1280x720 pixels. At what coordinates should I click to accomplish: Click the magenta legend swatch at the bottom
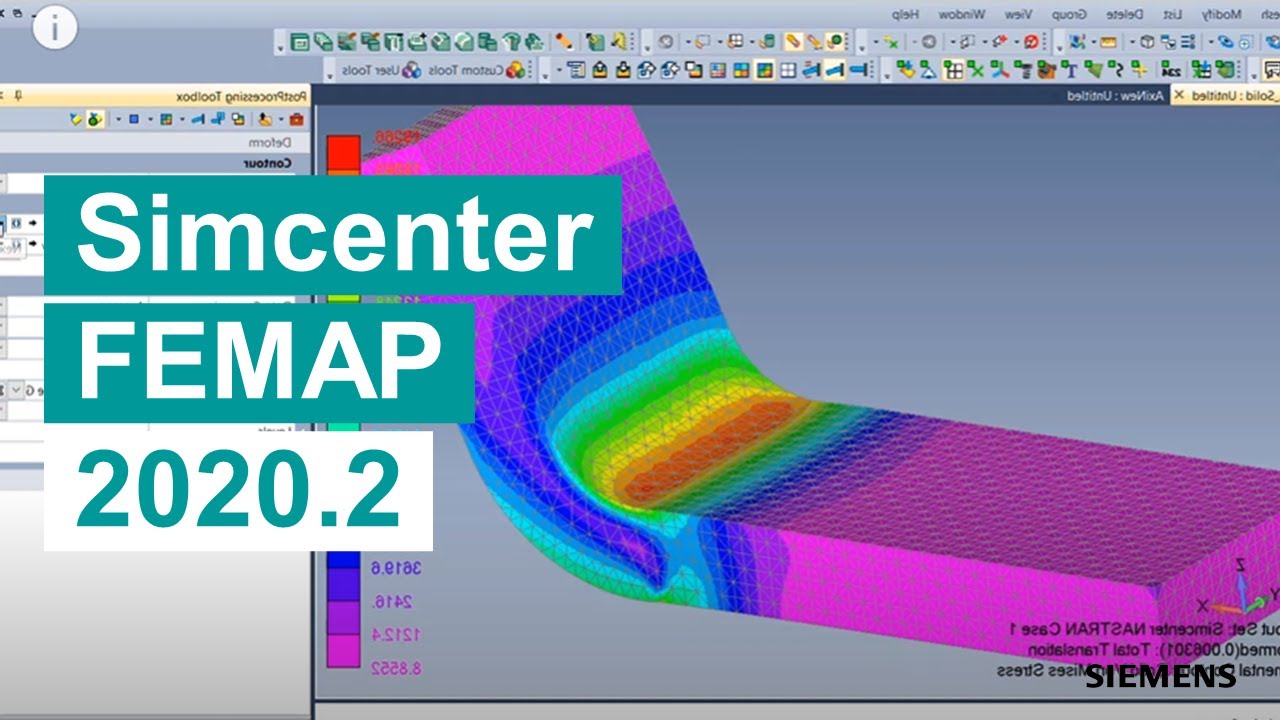[x=343, y=651]
